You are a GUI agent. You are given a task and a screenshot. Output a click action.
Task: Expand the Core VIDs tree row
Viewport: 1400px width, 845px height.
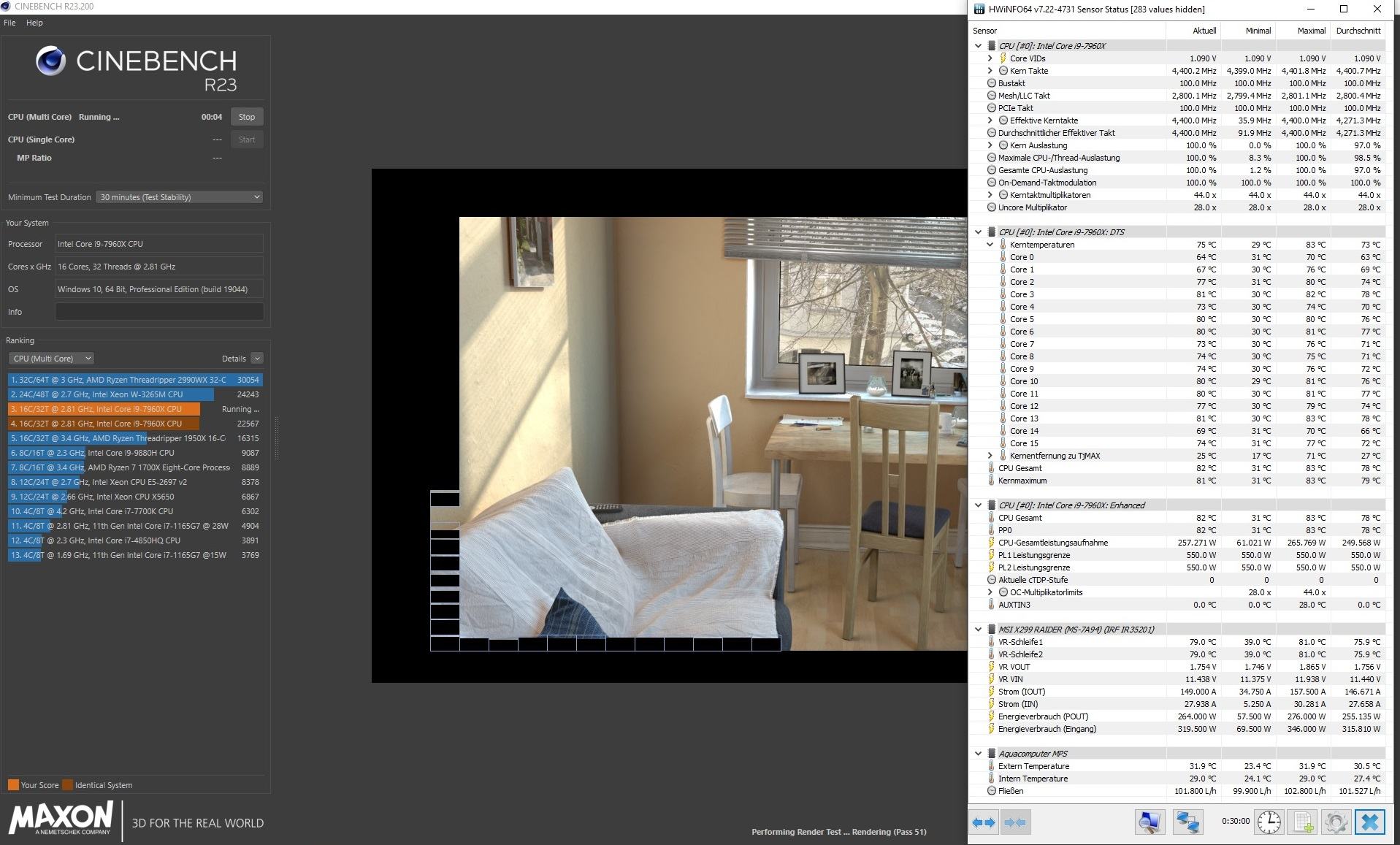tap(990, 58)
